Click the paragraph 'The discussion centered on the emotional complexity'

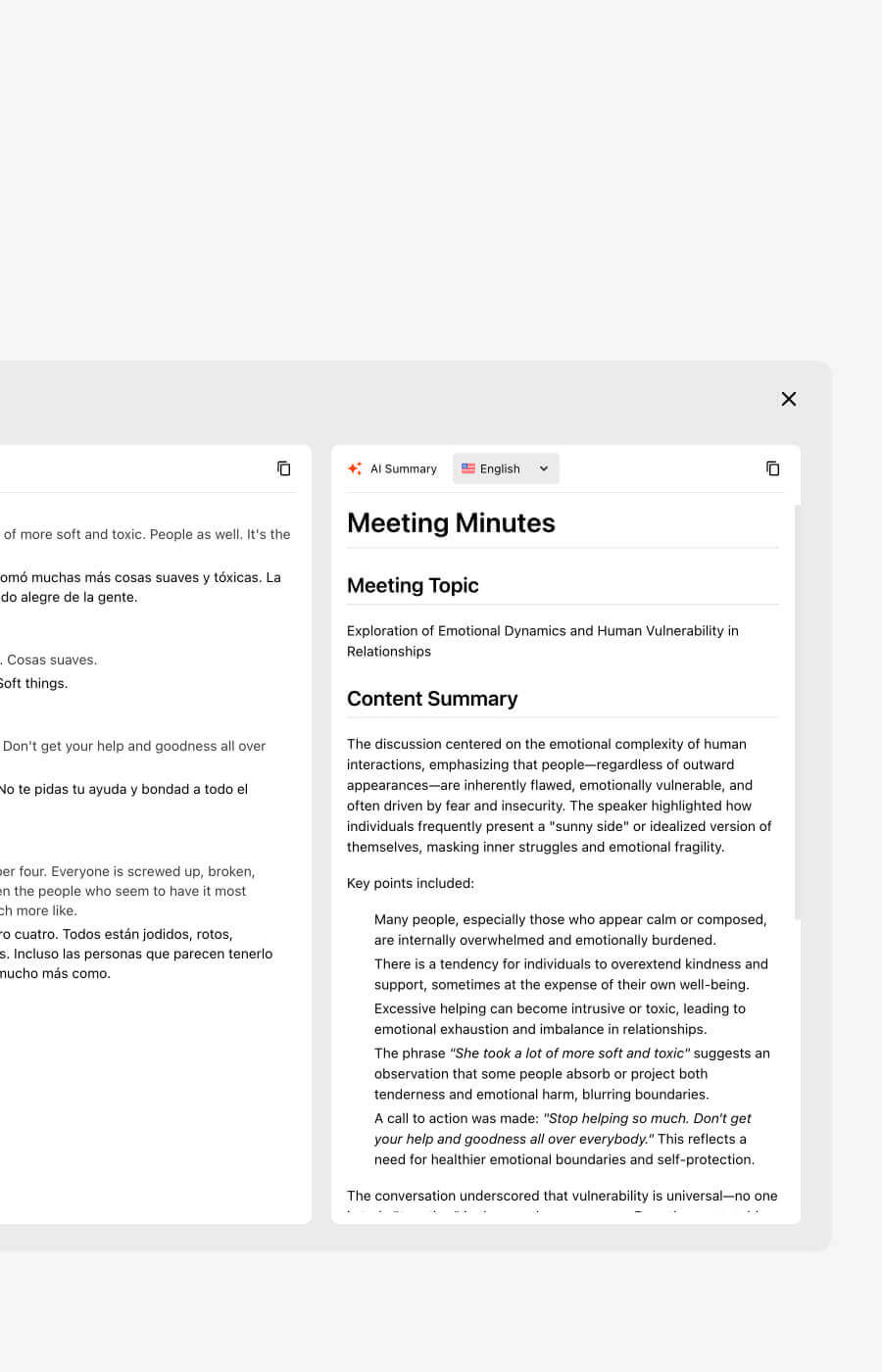tap(559, 796)
